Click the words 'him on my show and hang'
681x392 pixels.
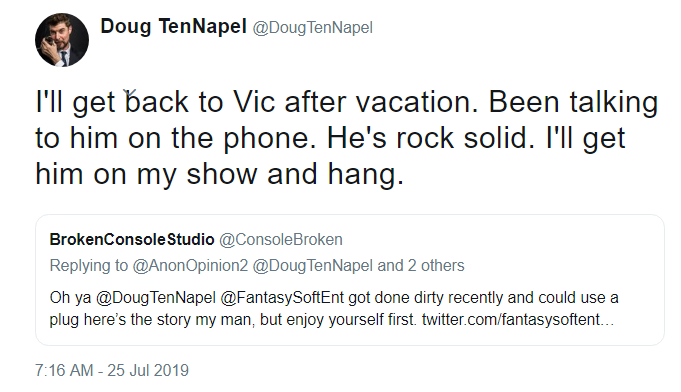point(219,175)
